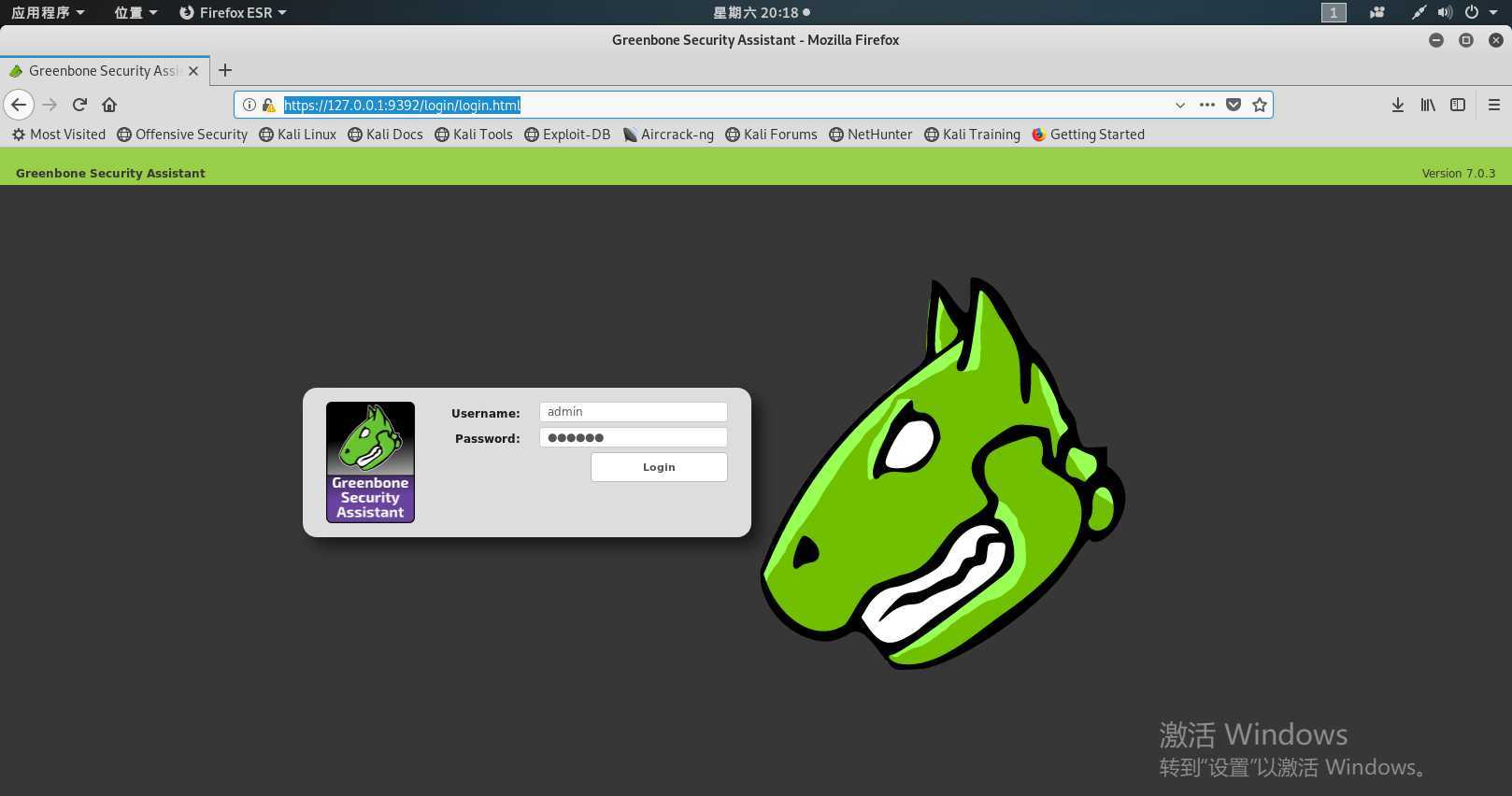
Task: Open Kali Training bookmark
Action: tap(972, 135)
